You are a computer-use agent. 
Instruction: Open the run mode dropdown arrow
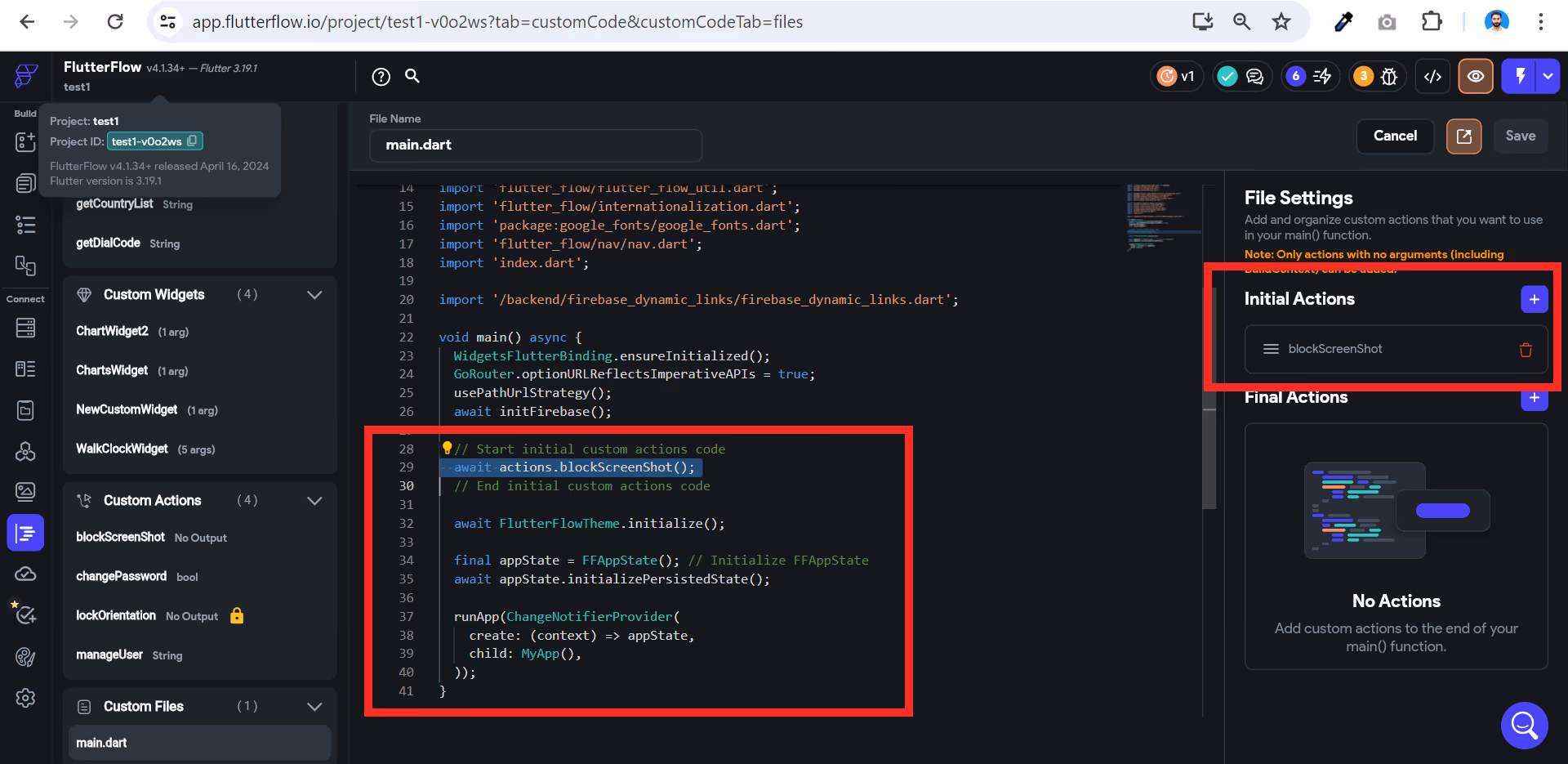point(1548,76)
